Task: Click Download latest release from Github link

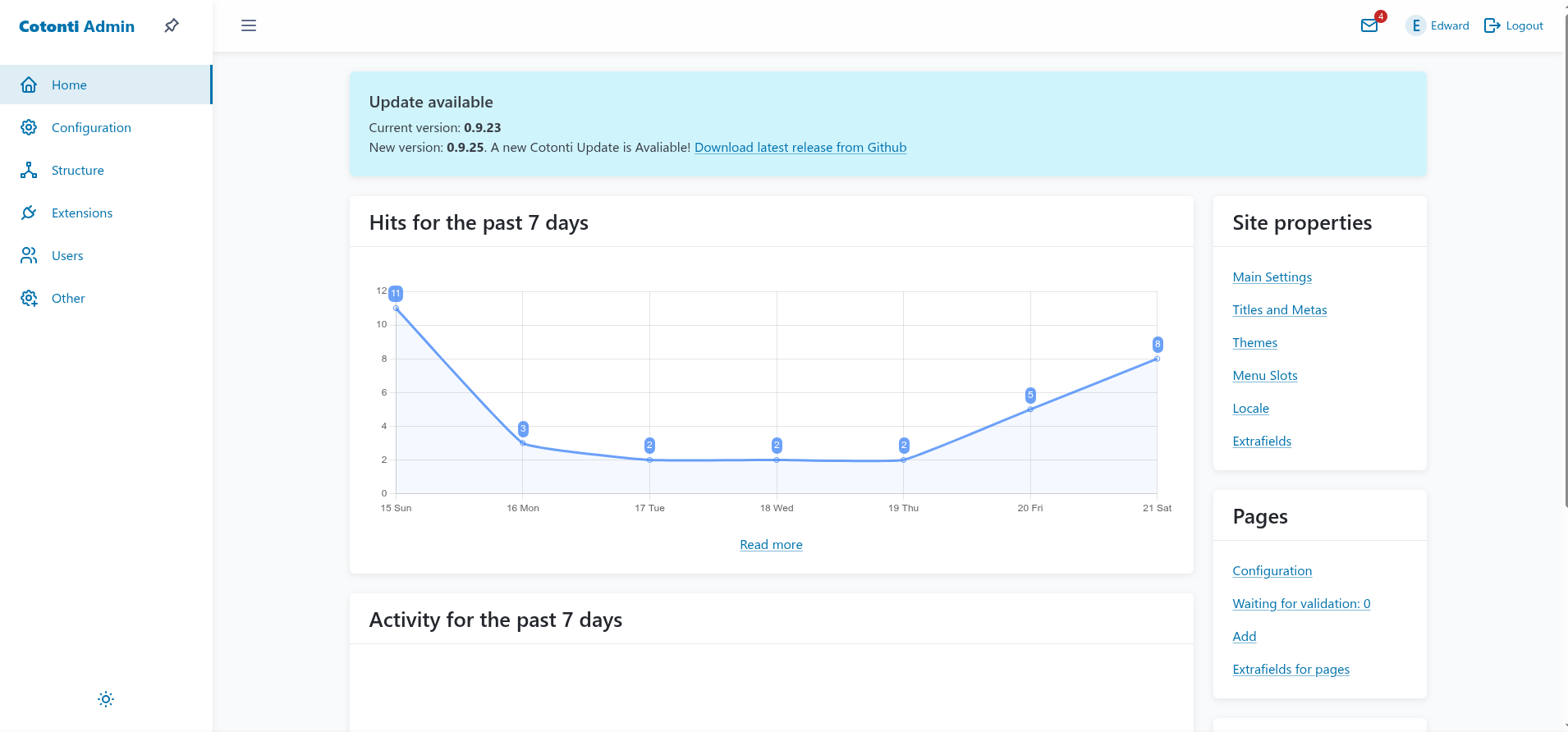Action: click(800, 148)
